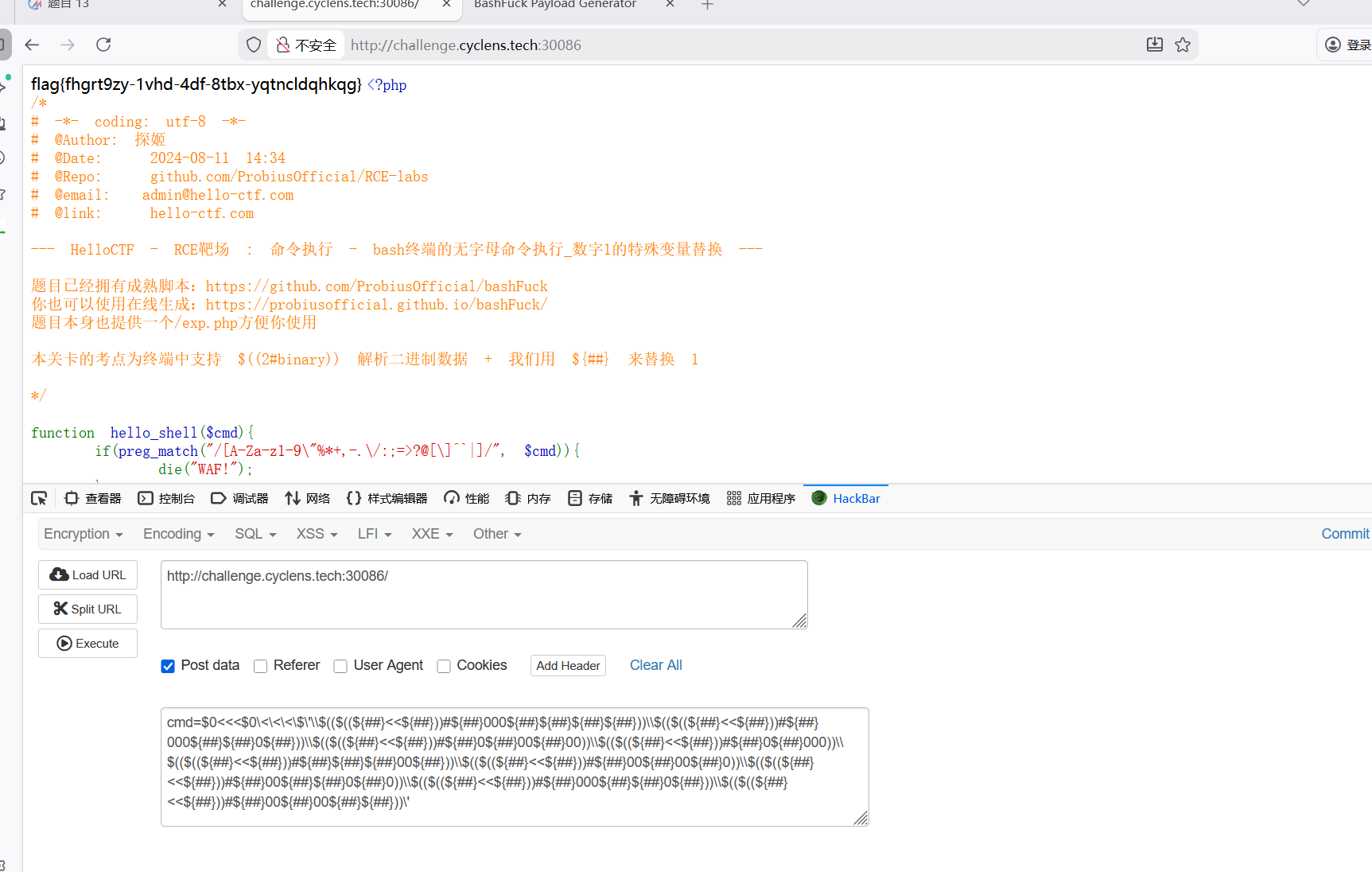Expand the SQL dropdown
Image resolution: width=1372 pixels, height=872 pixels.
pyautogui.click(x=255, y=534)
